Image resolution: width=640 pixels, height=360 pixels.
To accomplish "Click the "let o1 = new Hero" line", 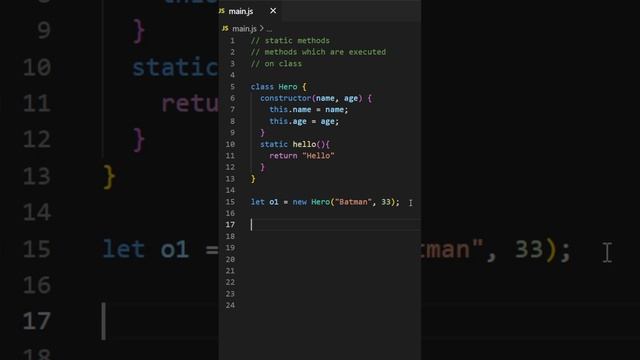I will coord(325,202).
